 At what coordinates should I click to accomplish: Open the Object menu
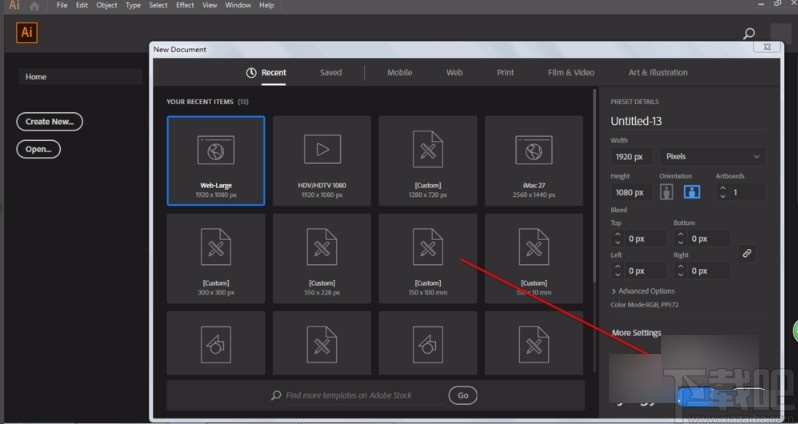(106, 5)
